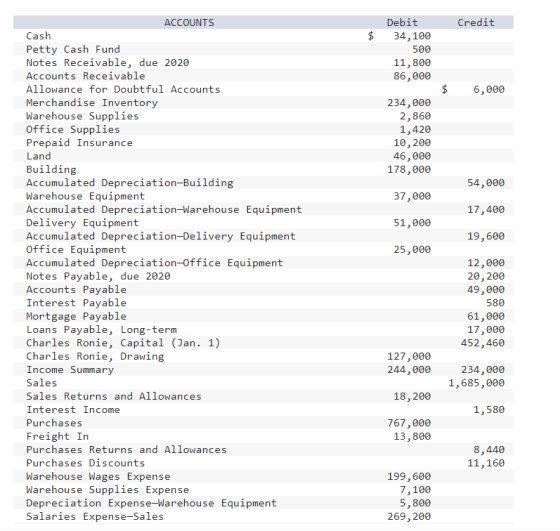
Task: Select Accumulated Depreciation—Warehouse Equipment label
Action: tap(164, 210)
